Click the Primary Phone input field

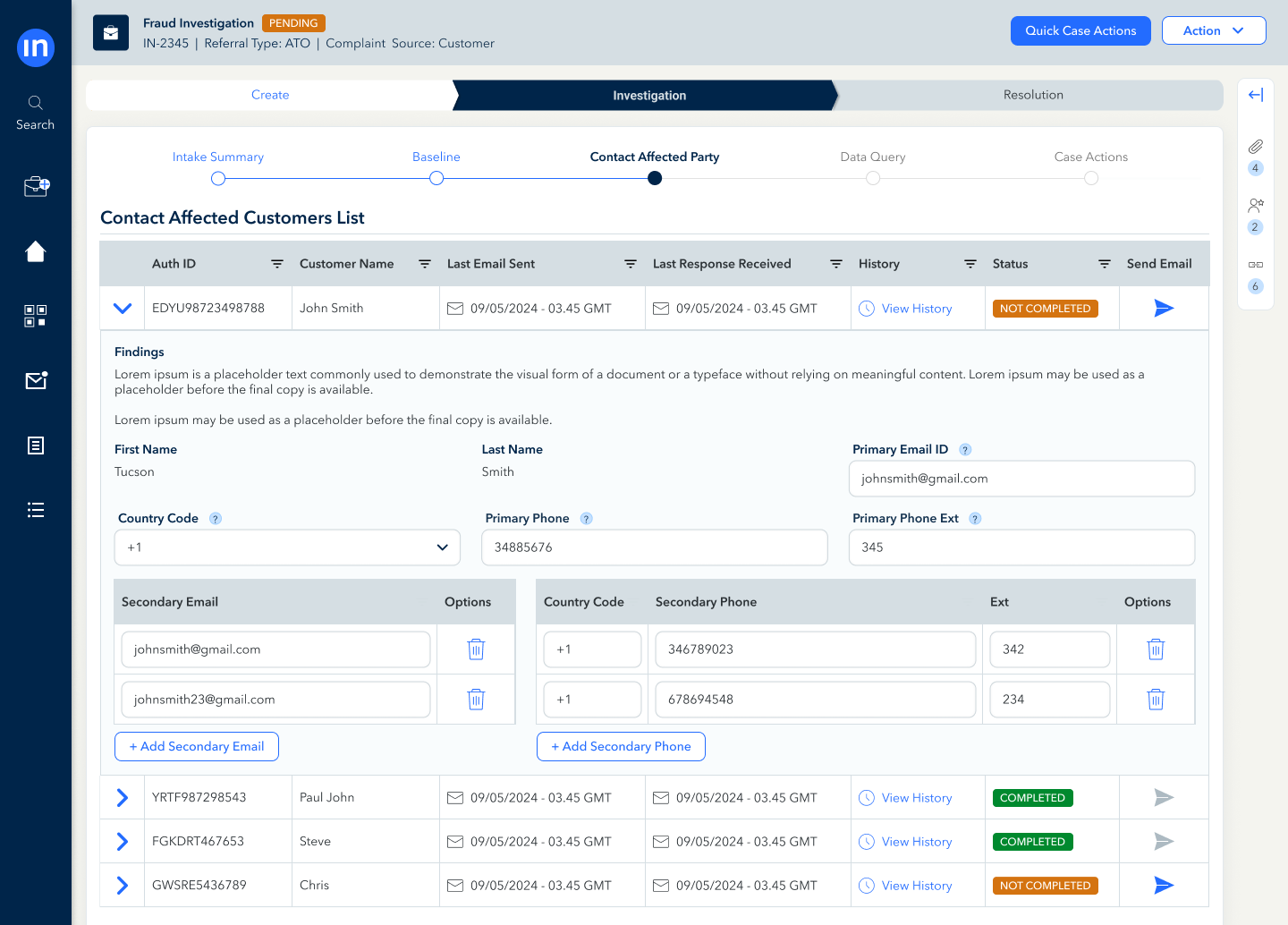(x=654, y=547)
